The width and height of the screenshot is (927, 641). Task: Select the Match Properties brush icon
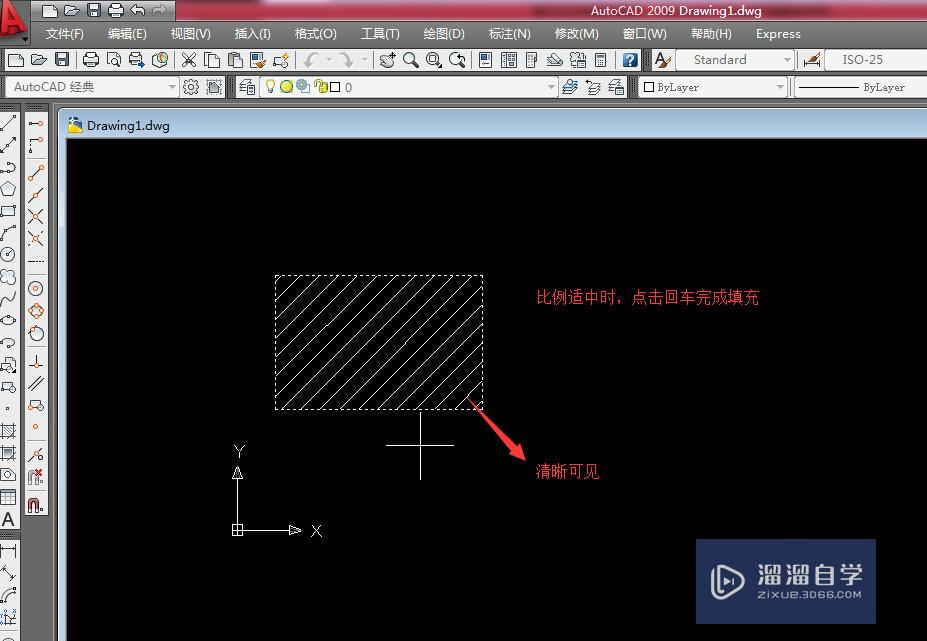point(258,60)
